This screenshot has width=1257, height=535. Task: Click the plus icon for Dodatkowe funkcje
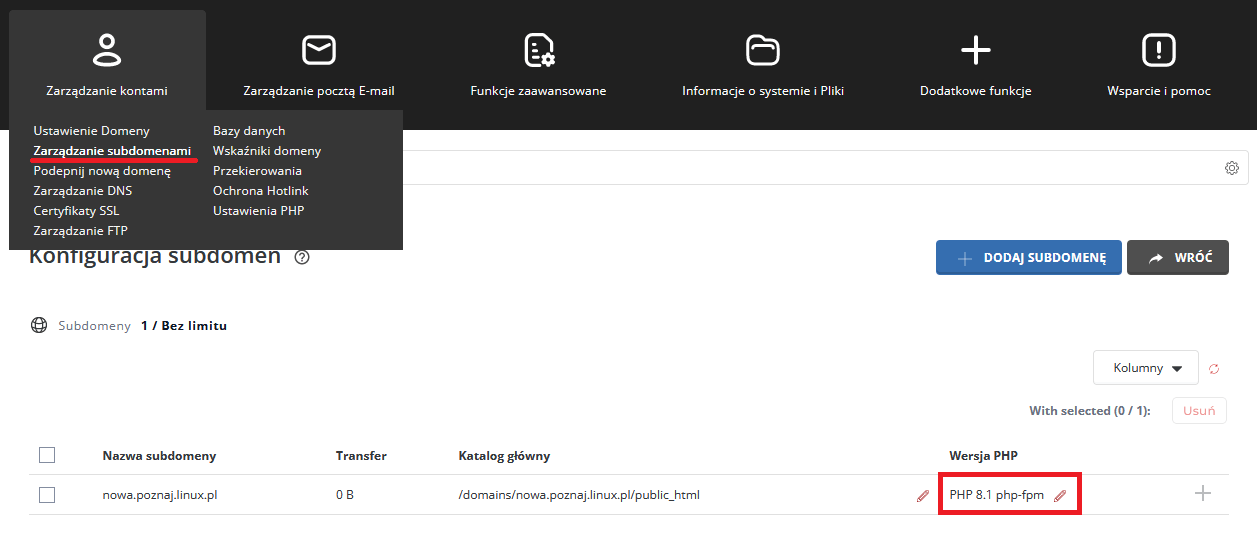pos(975,49)
